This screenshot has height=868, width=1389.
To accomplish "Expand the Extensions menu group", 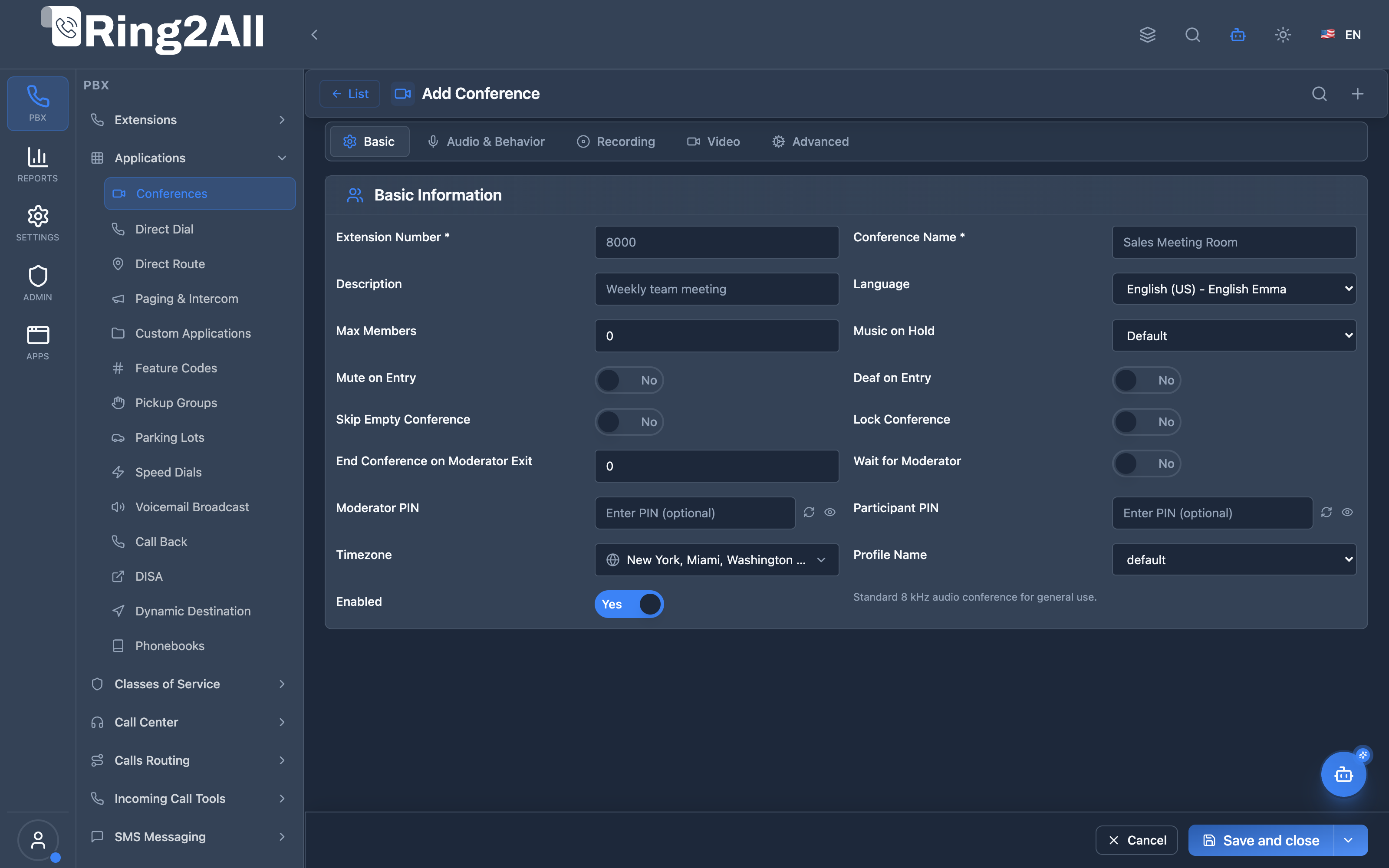I will point(188,120).
